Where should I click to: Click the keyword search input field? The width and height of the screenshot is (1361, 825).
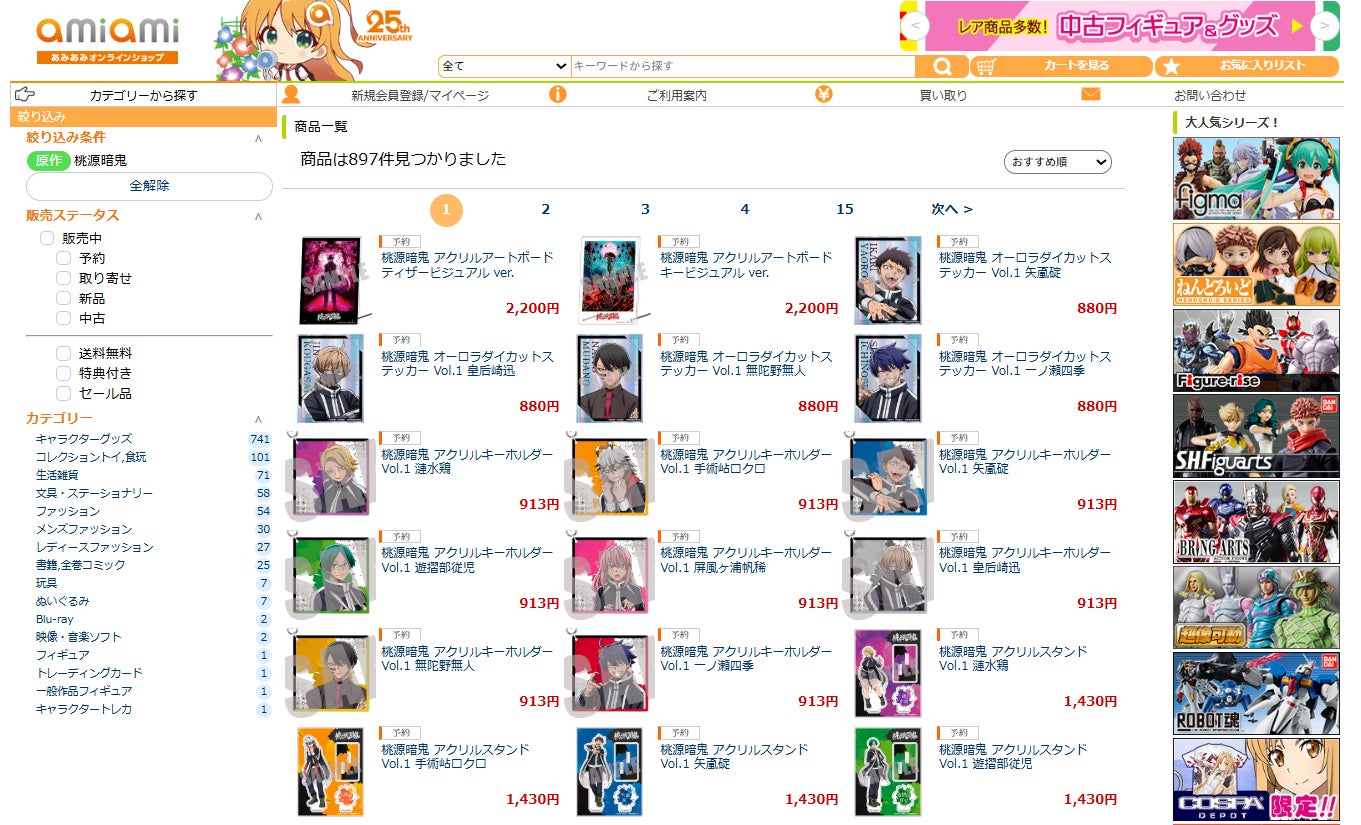(x=742, y=66)
